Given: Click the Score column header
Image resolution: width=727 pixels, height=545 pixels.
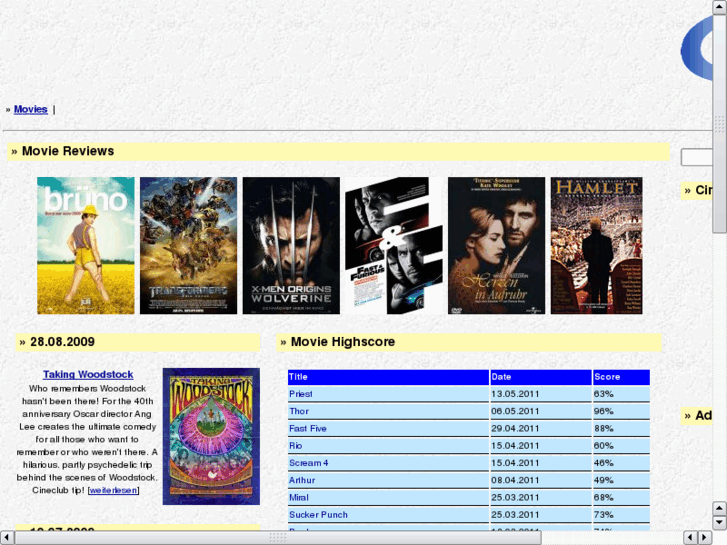Looking at the screenshot, I should pyautogui.click(x=621, y=377).
